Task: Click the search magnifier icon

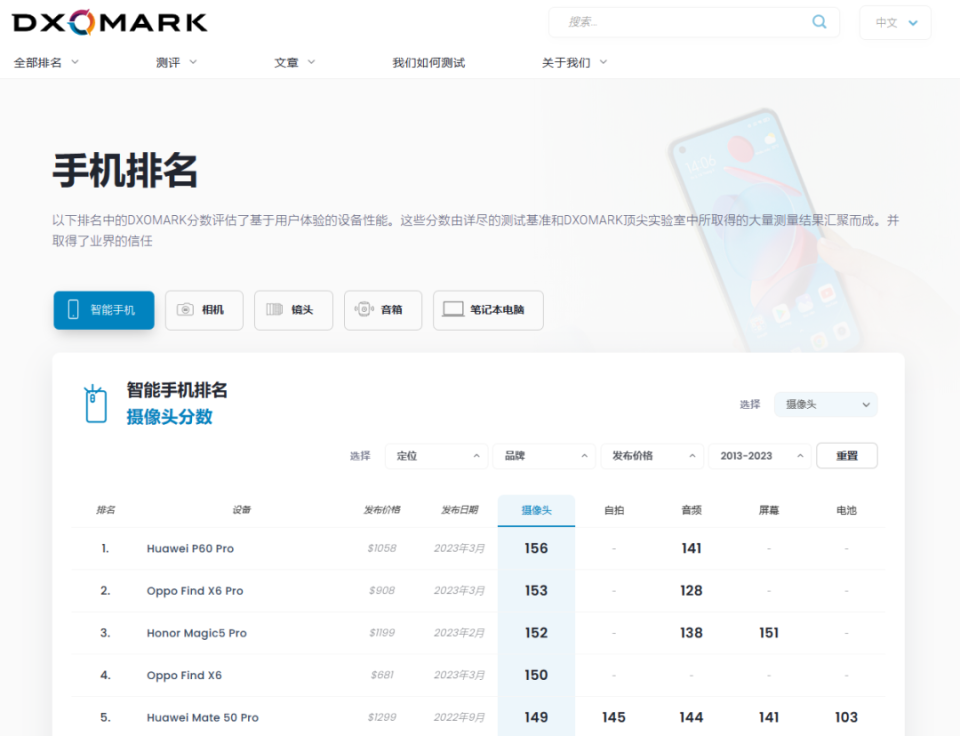Action: [x=818, y=21]
